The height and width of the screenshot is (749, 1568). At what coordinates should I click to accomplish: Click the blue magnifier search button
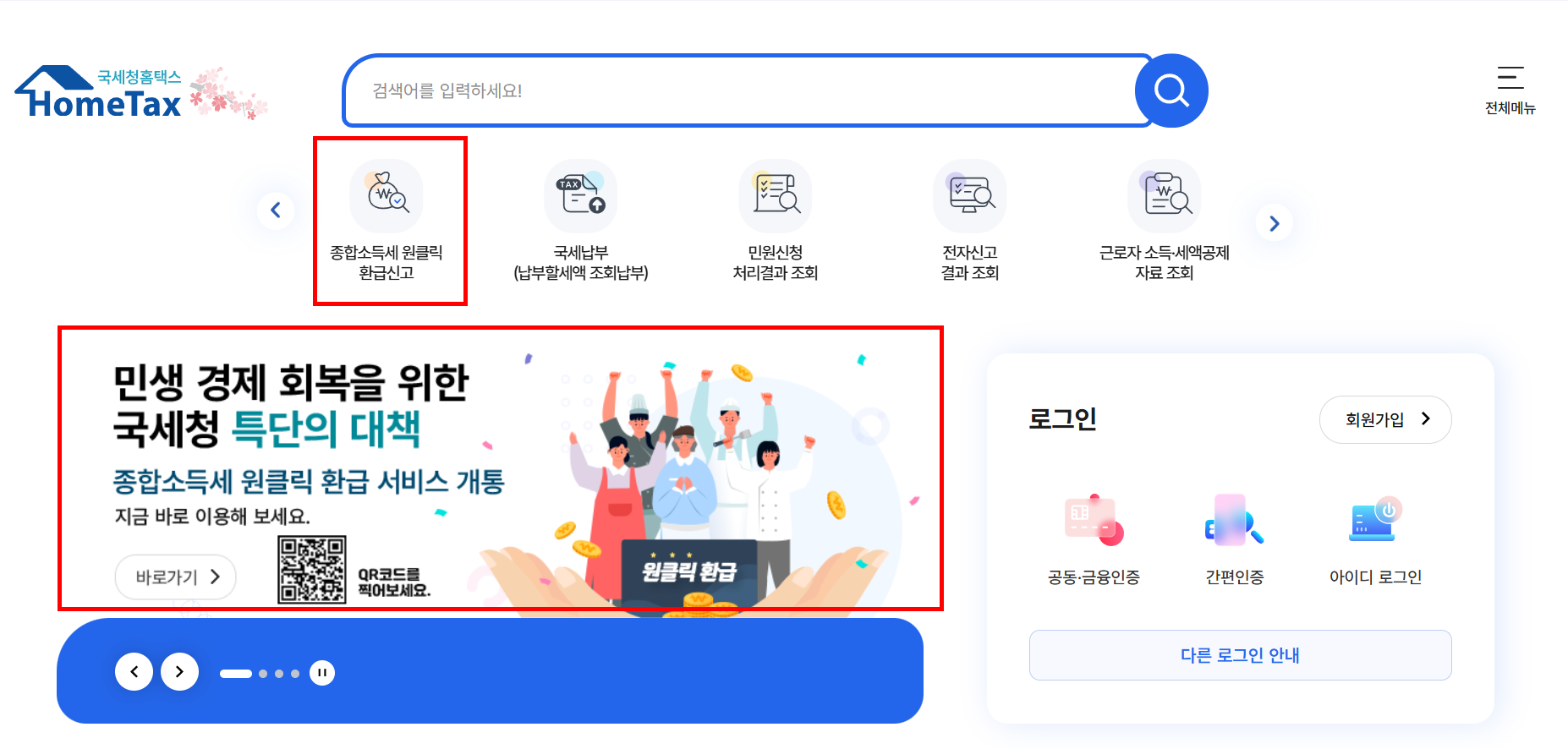[1171, 90]
